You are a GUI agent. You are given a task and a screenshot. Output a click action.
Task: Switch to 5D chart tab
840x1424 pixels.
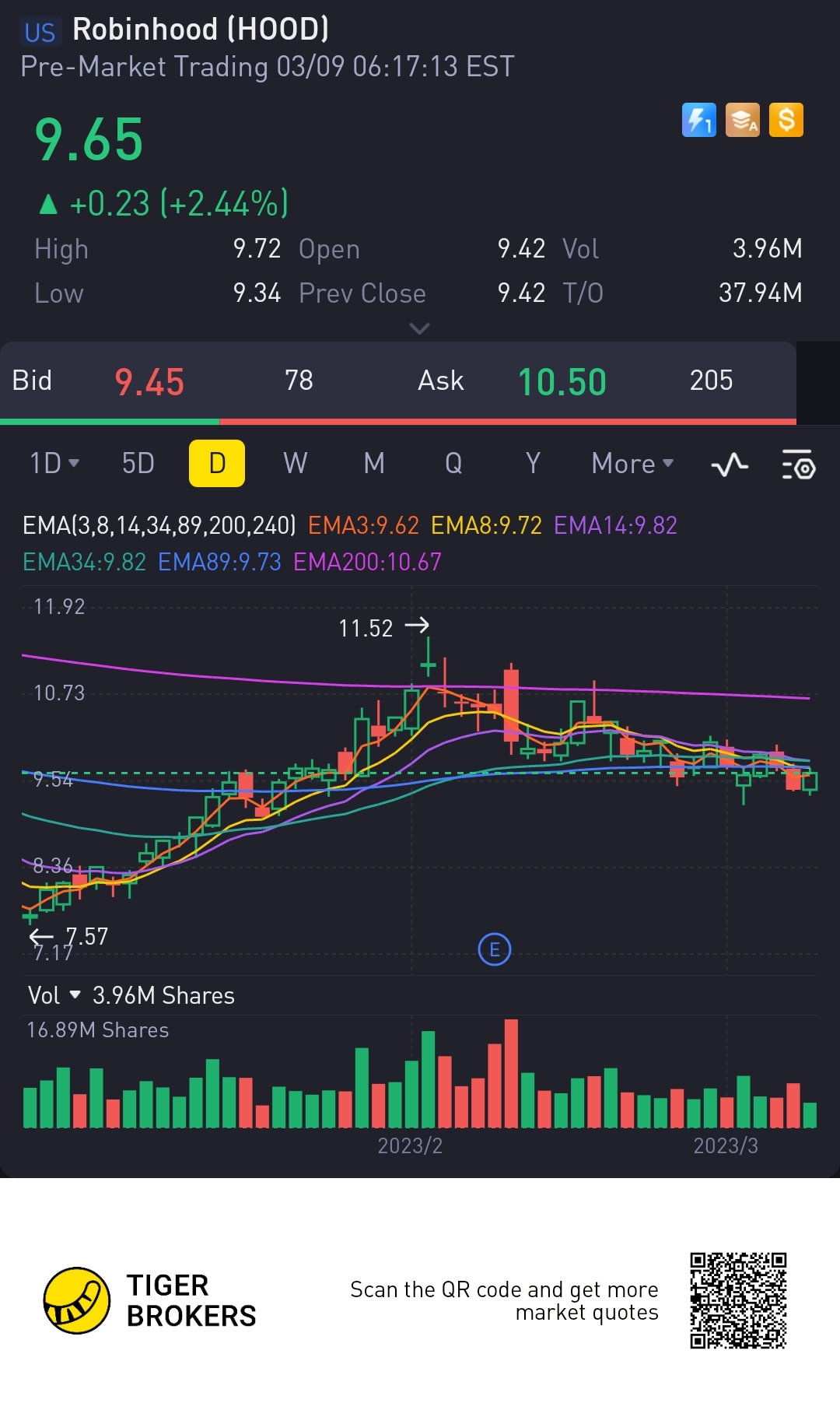pos(138,463)
